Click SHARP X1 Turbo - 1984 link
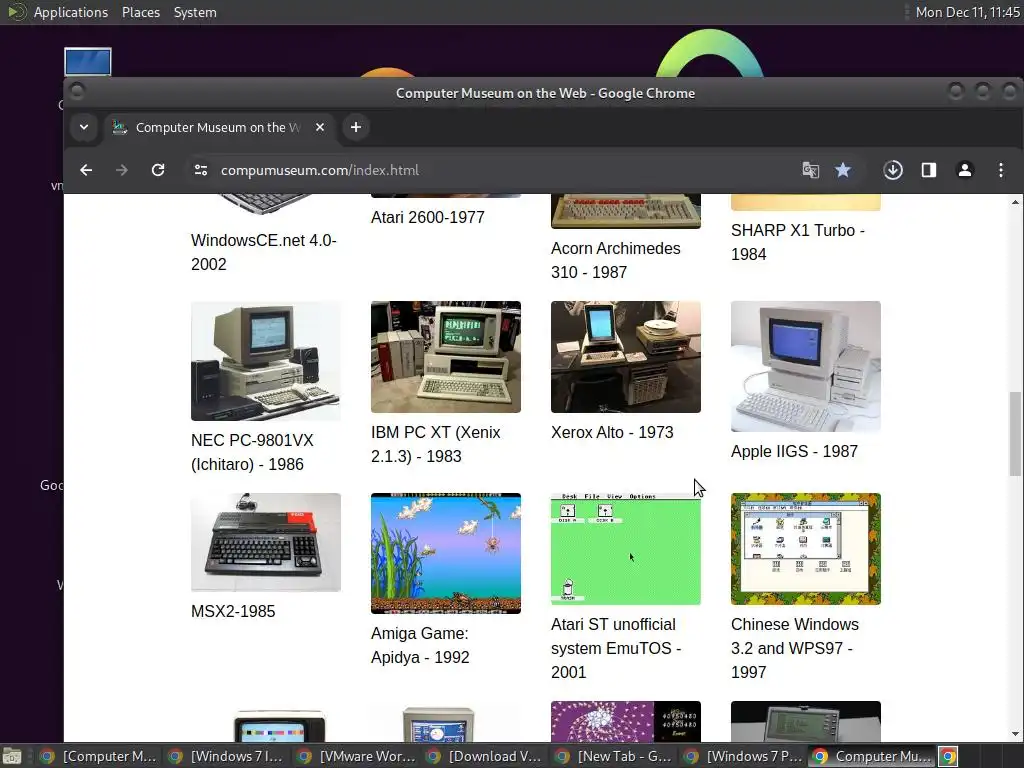 pyautogui.click(x=797, y=242)
